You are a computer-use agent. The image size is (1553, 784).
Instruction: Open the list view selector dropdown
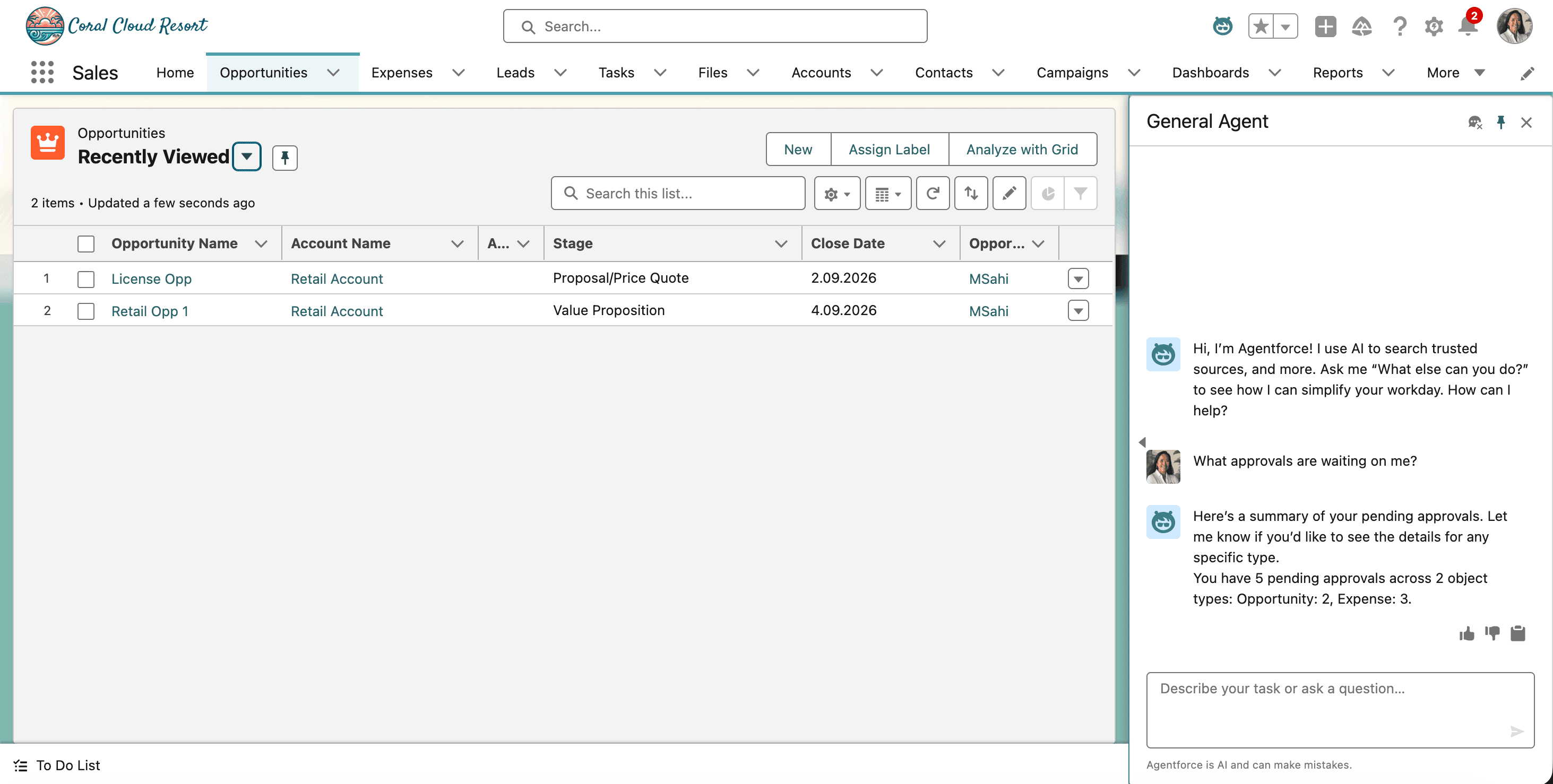click(247, 156)
